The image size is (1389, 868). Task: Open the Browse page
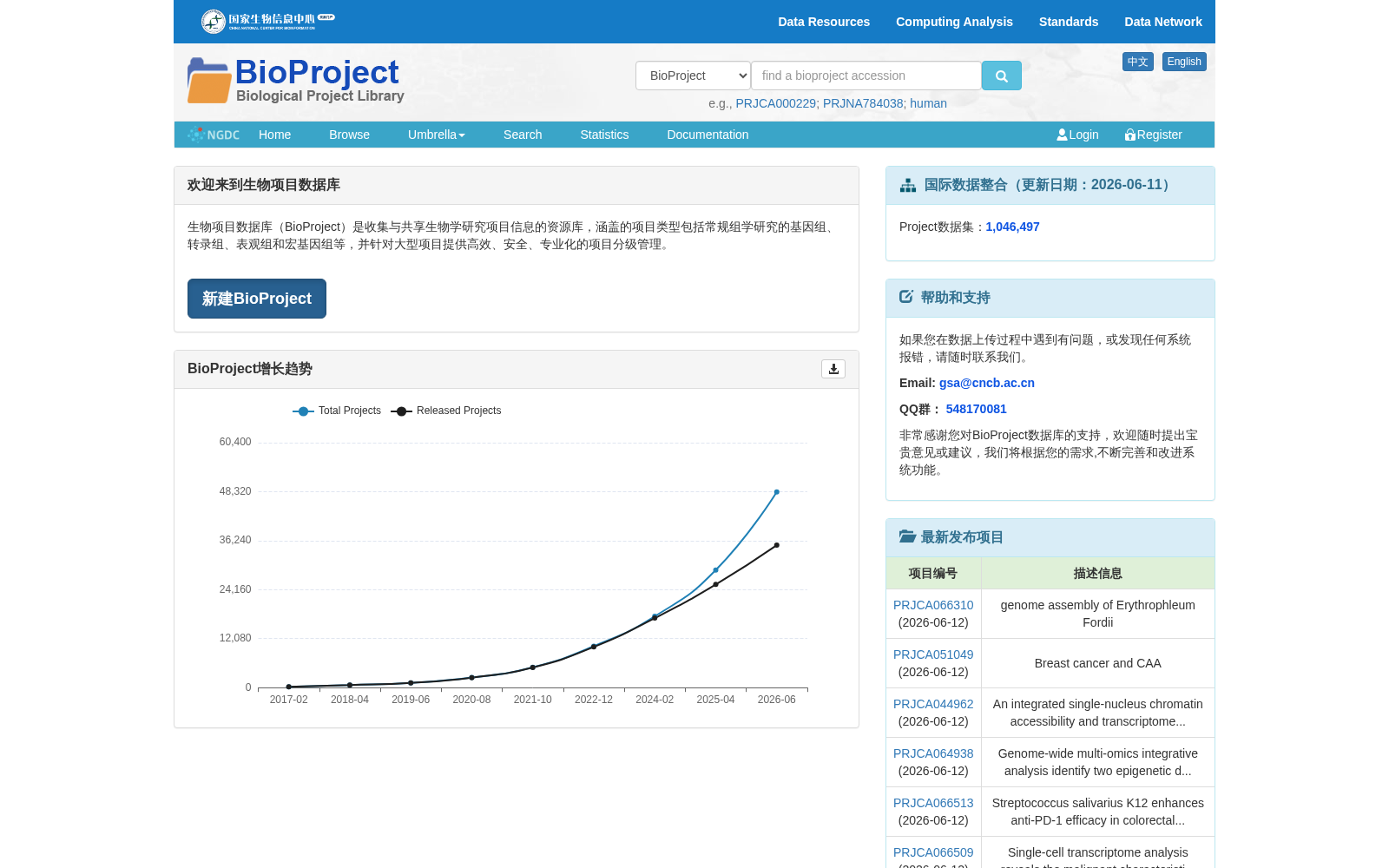coord(349,135)
